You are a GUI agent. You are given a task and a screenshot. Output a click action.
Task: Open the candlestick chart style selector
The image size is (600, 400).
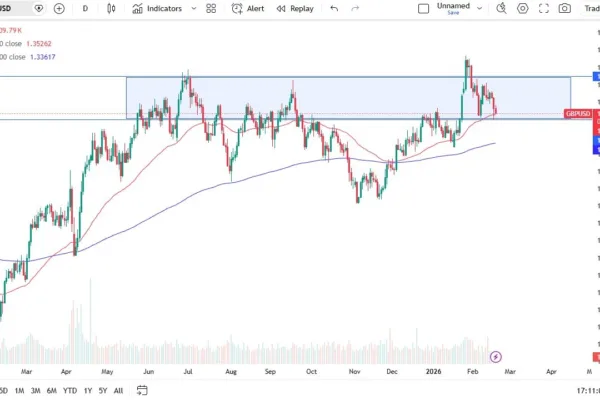click(x=111, y=8)
